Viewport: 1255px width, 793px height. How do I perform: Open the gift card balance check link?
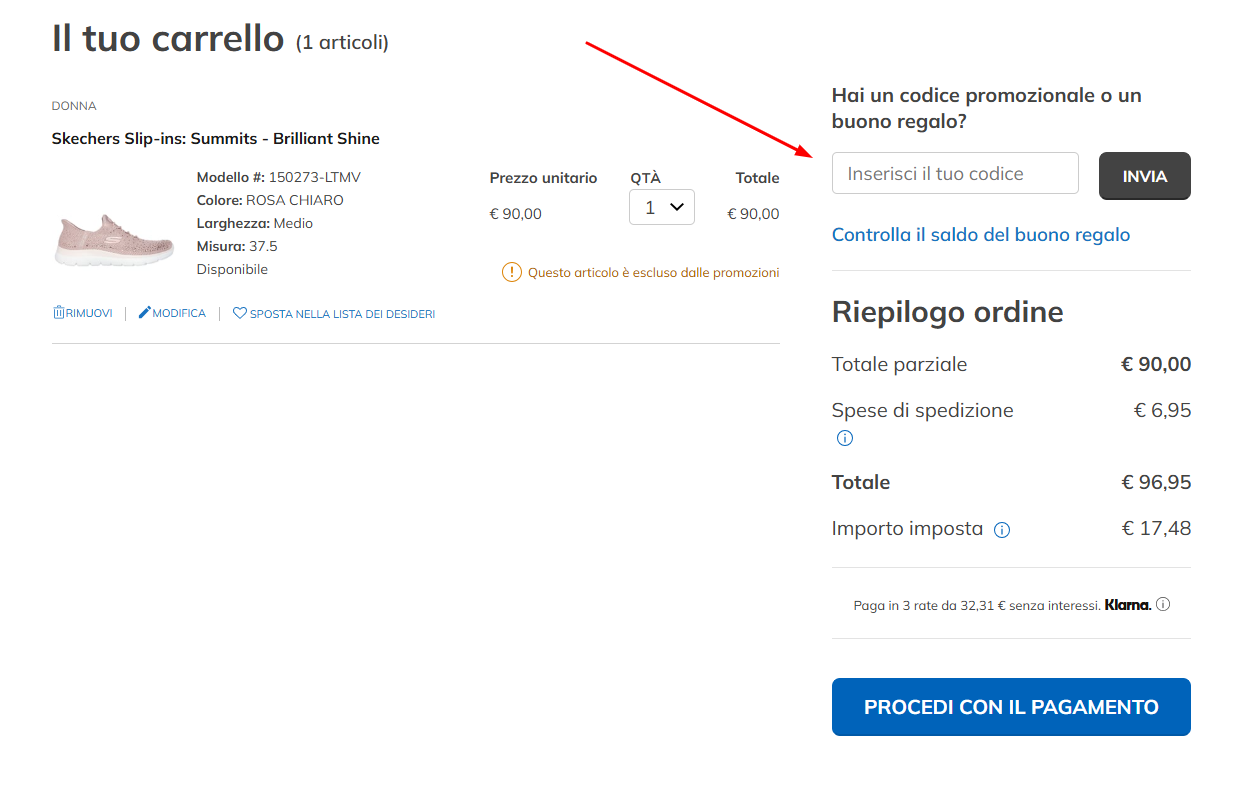click(x=981, y=234)
